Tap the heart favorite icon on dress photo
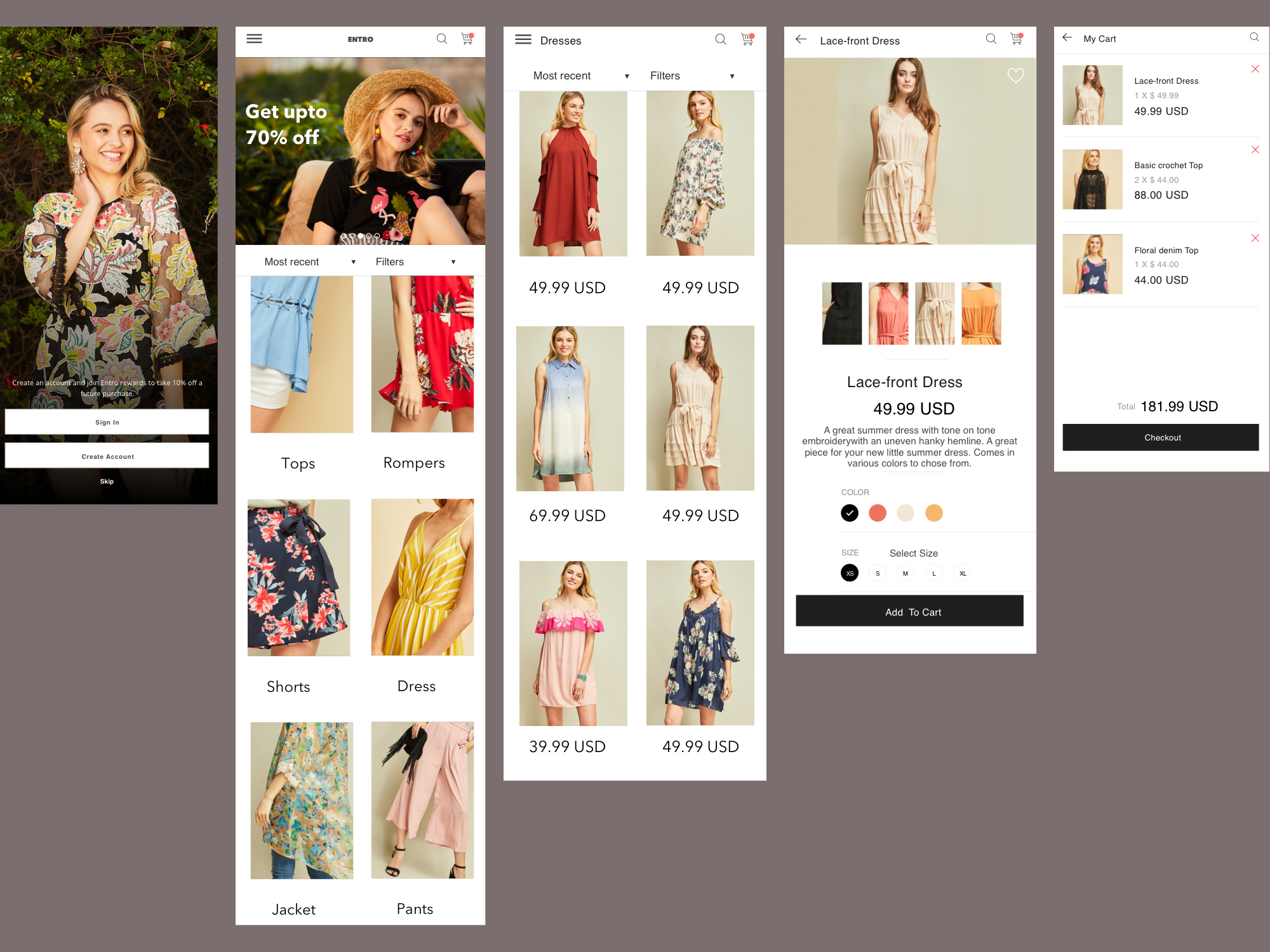The image size is (1270, 952). click(x=1015, y=76)
